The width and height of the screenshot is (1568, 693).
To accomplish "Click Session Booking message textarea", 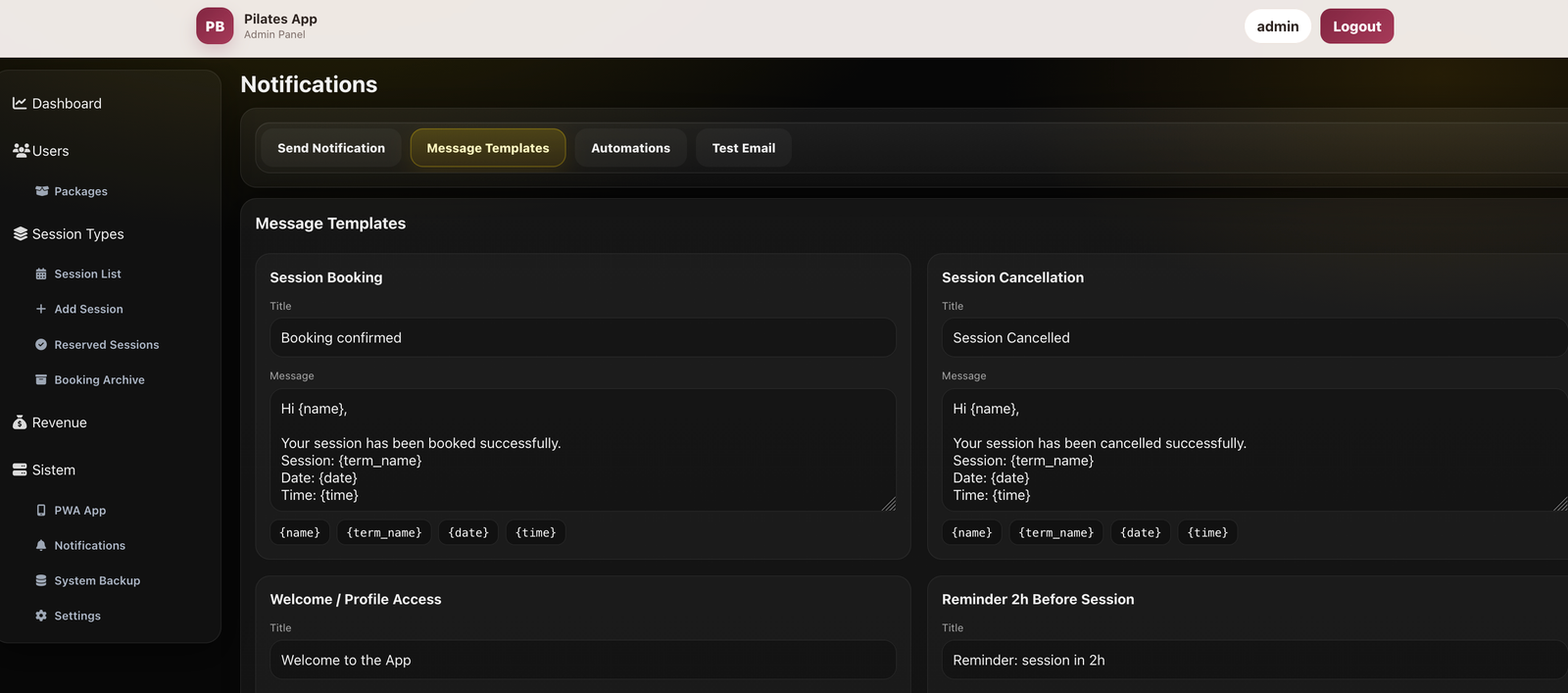I will (583, 450).
